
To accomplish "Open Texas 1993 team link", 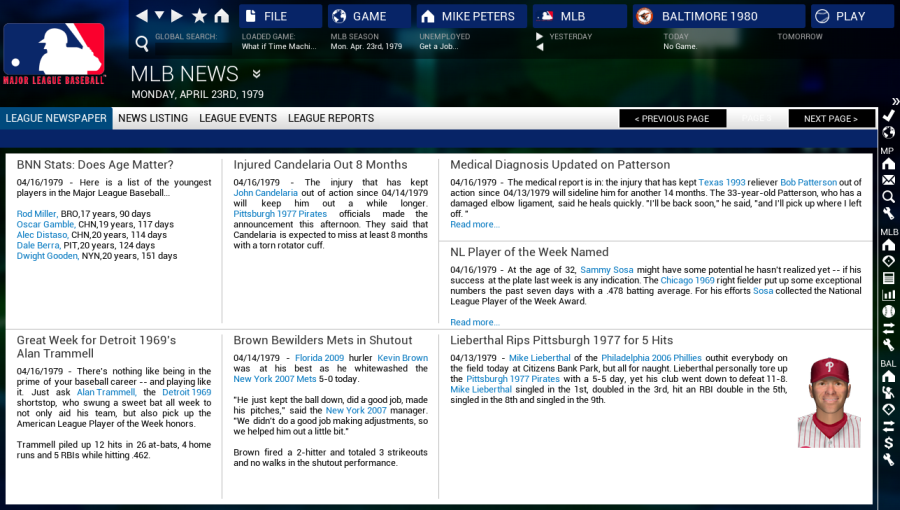I will point(721,182).
